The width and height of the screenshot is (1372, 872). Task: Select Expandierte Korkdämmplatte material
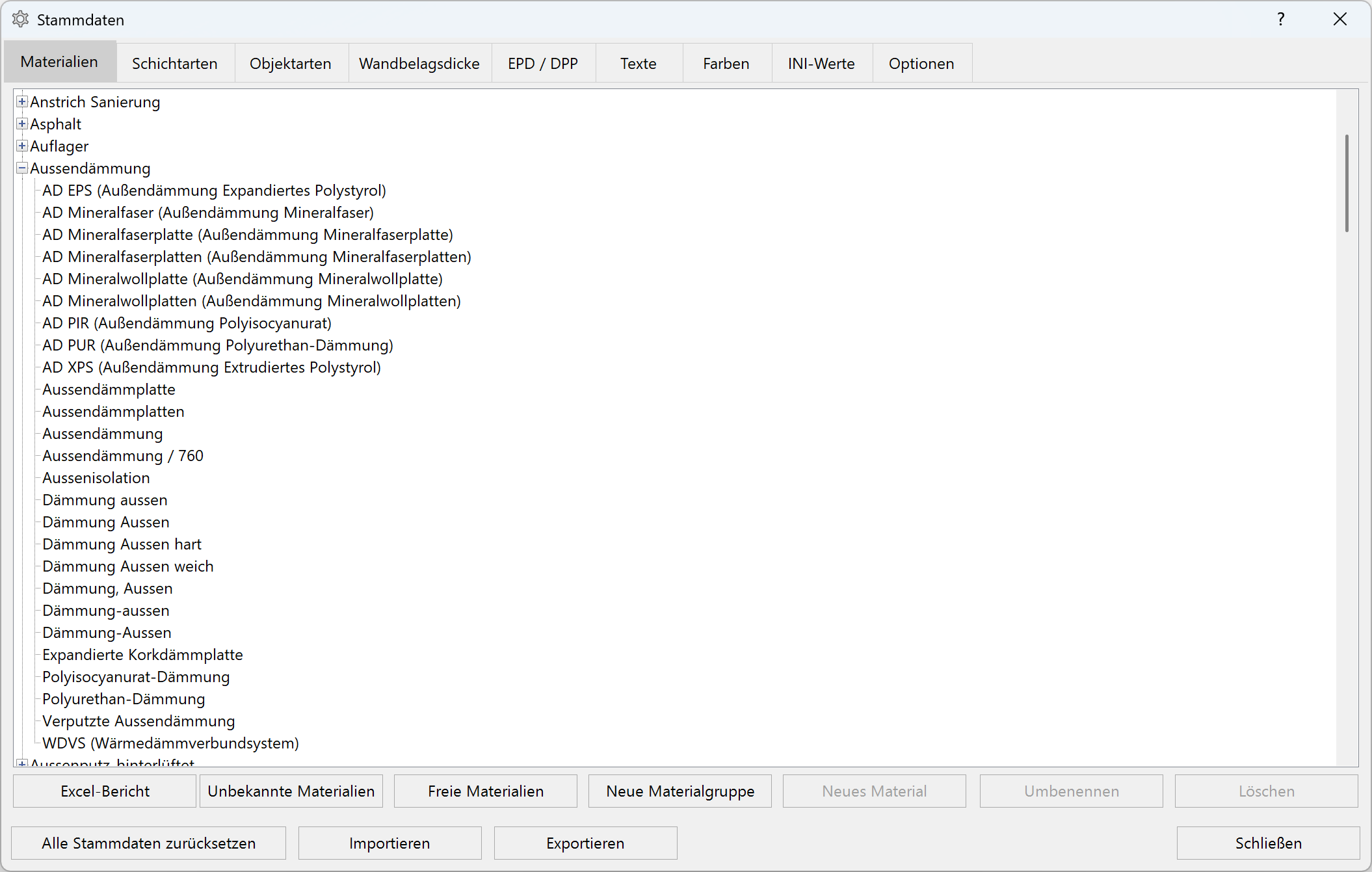coord(143,655)
